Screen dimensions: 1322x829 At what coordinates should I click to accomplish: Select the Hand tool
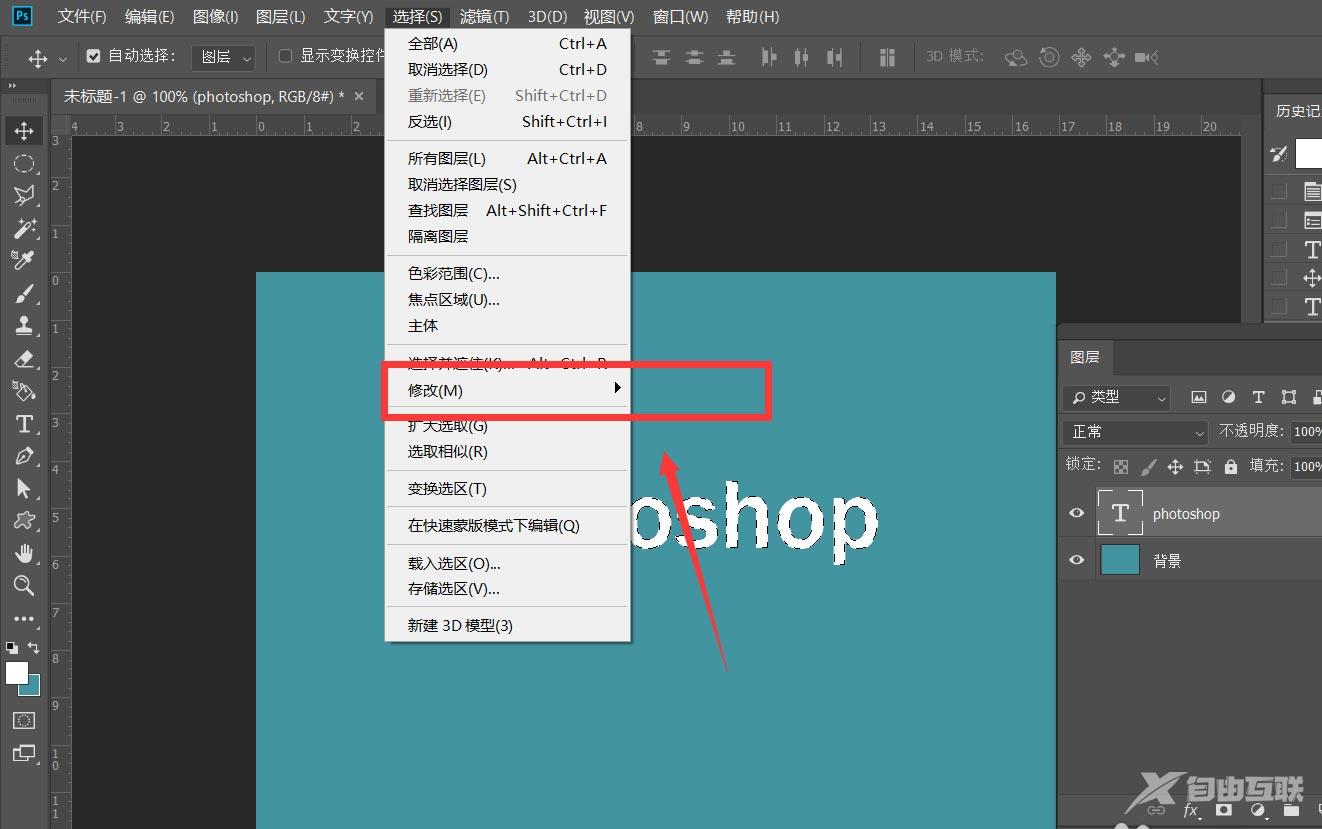point(24,553)
